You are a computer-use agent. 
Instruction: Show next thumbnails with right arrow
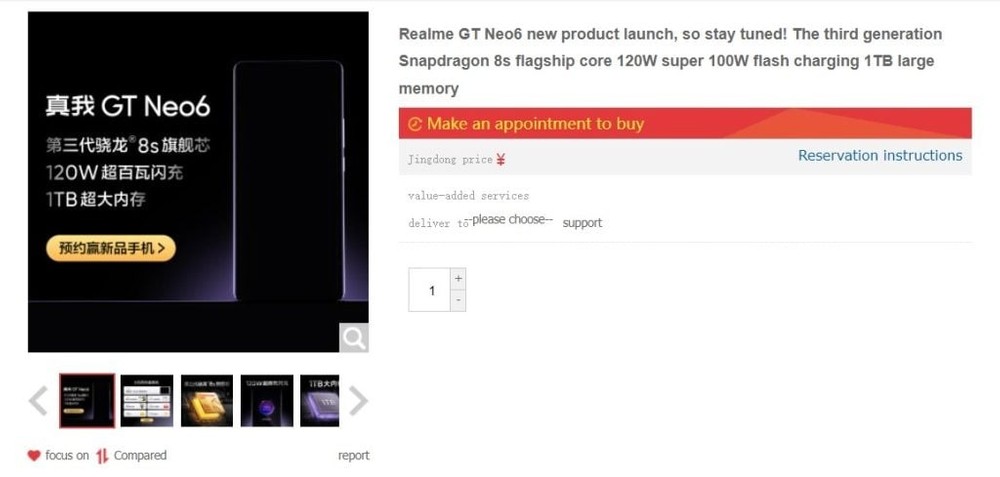click(x=358, y=400)
